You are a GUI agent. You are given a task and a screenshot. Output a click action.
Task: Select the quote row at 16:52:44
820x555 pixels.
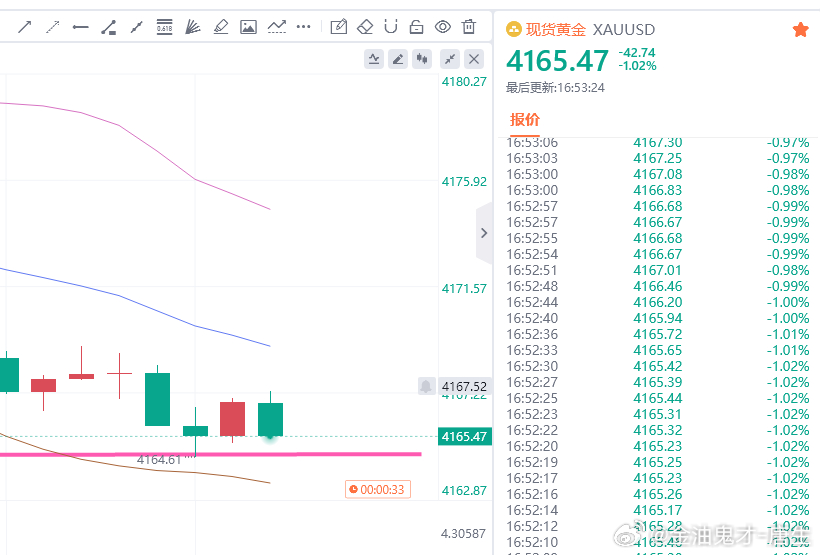coord(658,302)
